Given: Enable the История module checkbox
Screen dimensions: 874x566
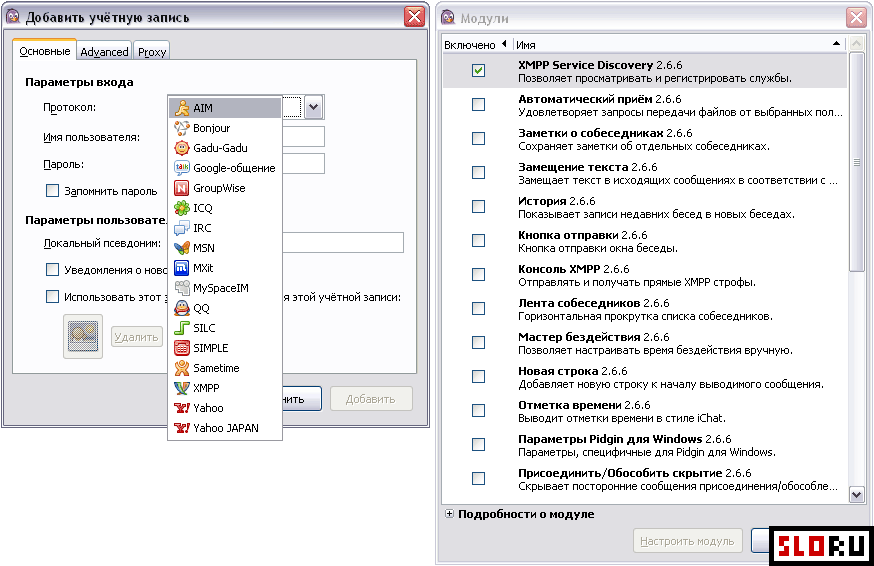Looking at the screenshot, I should [478, 206].
